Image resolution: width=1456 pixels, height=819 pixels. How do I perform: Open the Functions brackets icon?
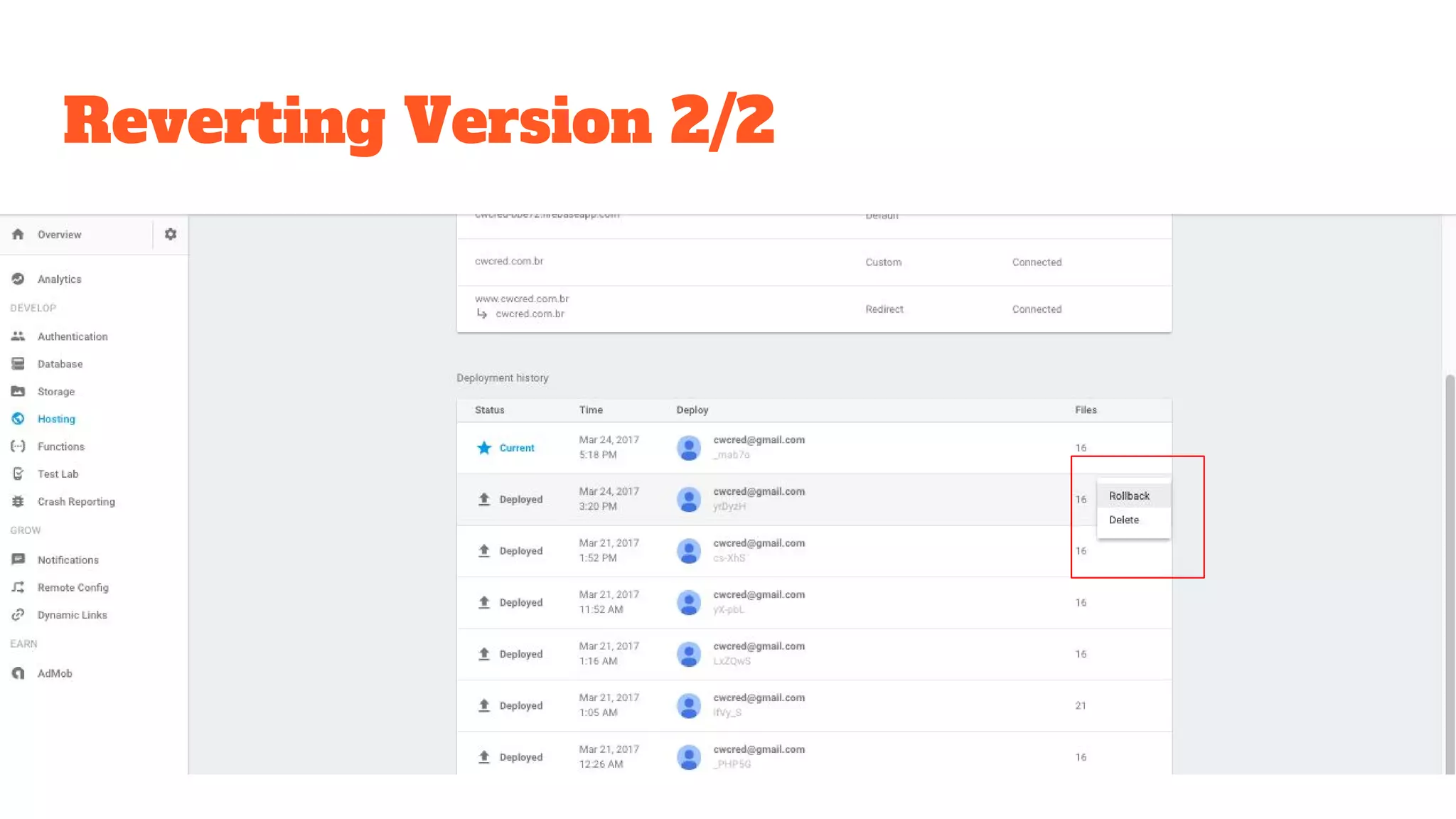(x=18, y=446)
